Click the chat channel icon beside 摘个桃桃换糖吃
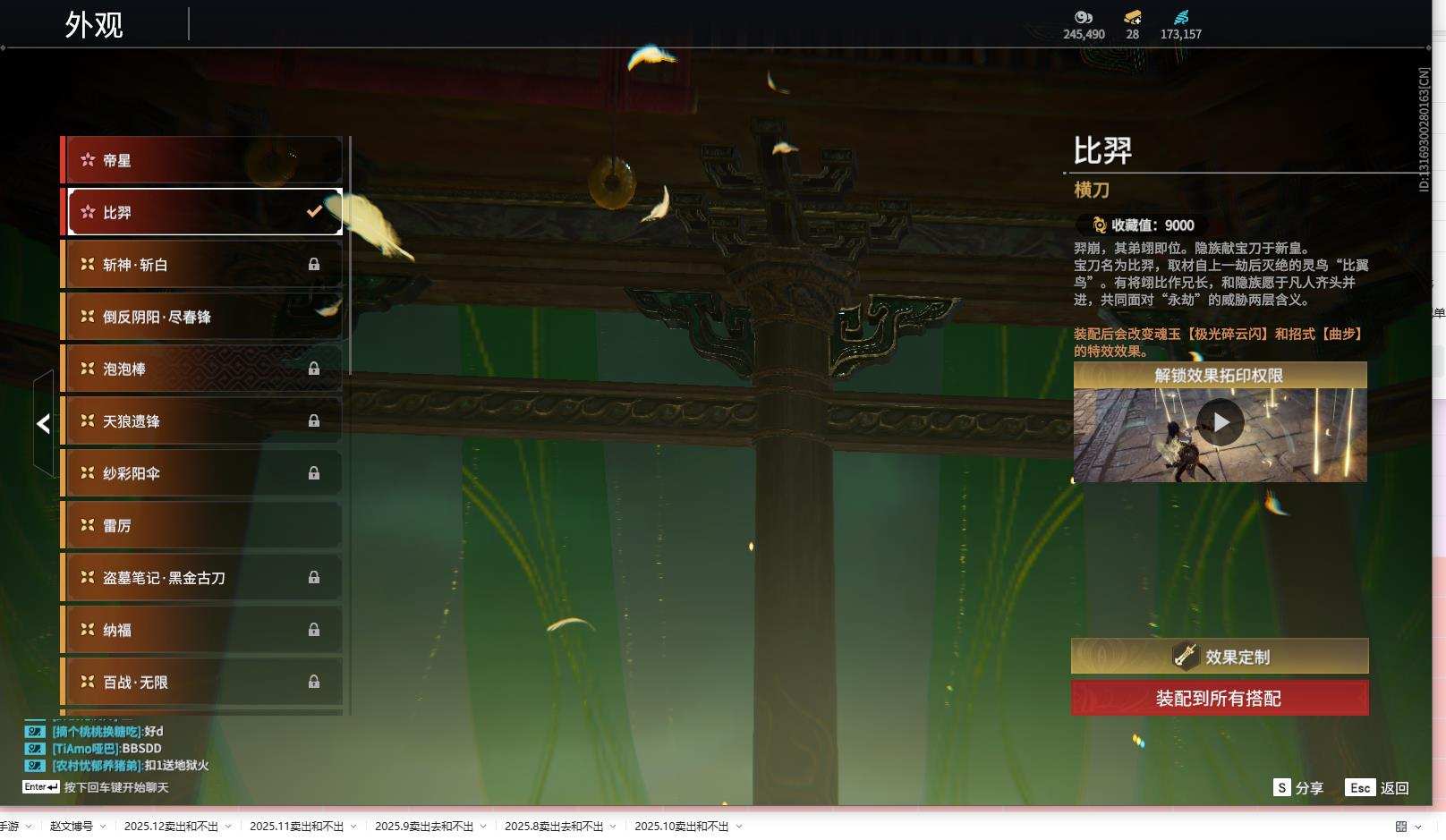Viewport: 1446px width, 840px height. [35, 731]
